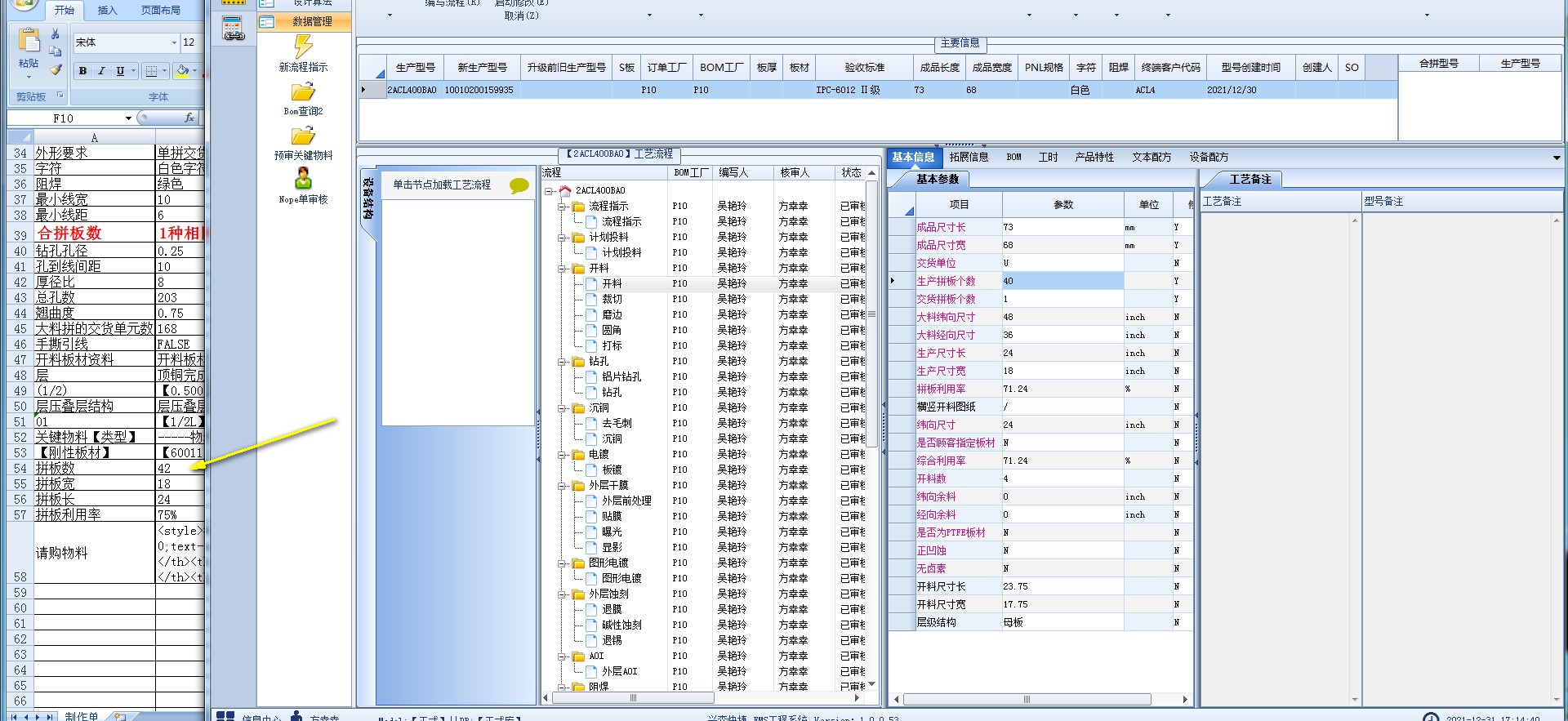Collapse the 流程指示 folder node
This screenshot has height=721, width=1568.
(563, 207)
